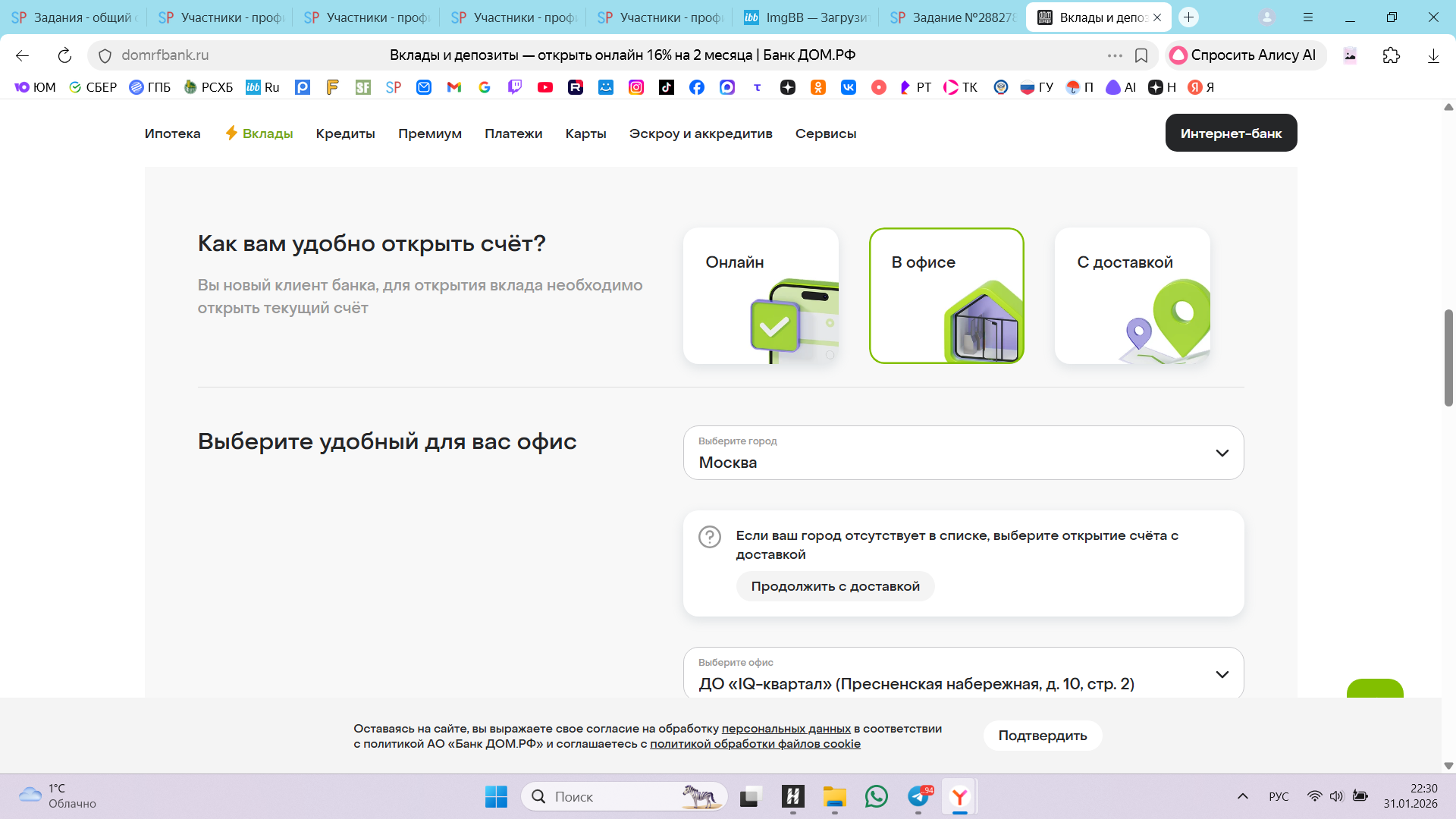Open WhatsApp from taskbar
Screen dimensions: 1456x819
(876, 796)
